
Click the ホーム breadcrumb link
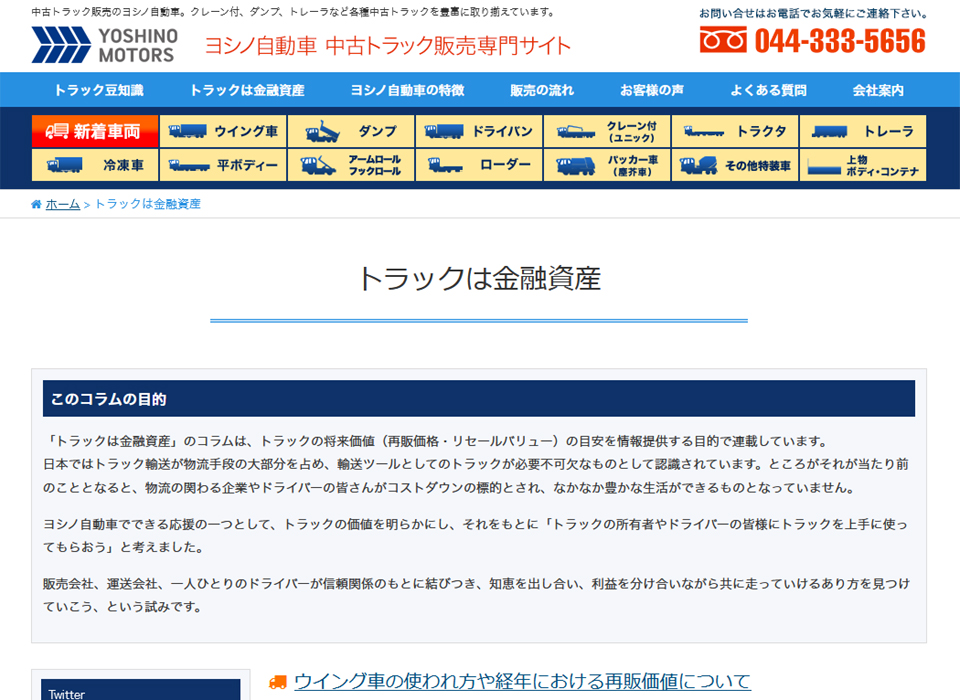point(63,203)
